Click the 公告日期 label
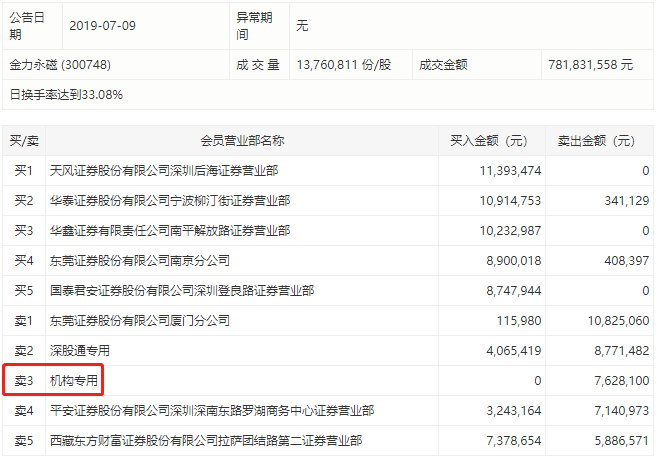Image resolution: width=660 pixels, height=462 pixels. coord(27,26)
